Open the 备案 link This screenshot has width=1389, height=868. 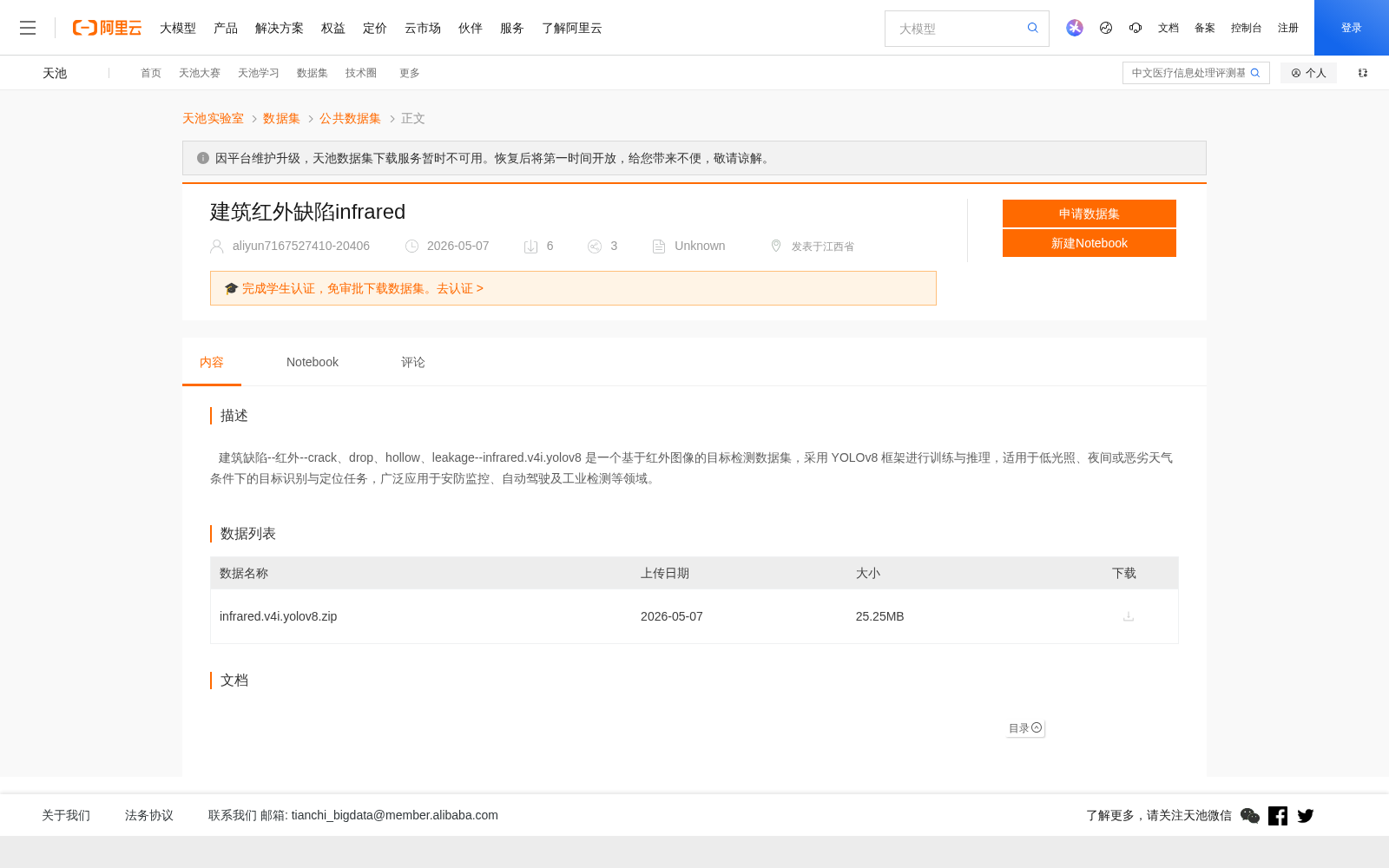click(x=1205, y=28)
